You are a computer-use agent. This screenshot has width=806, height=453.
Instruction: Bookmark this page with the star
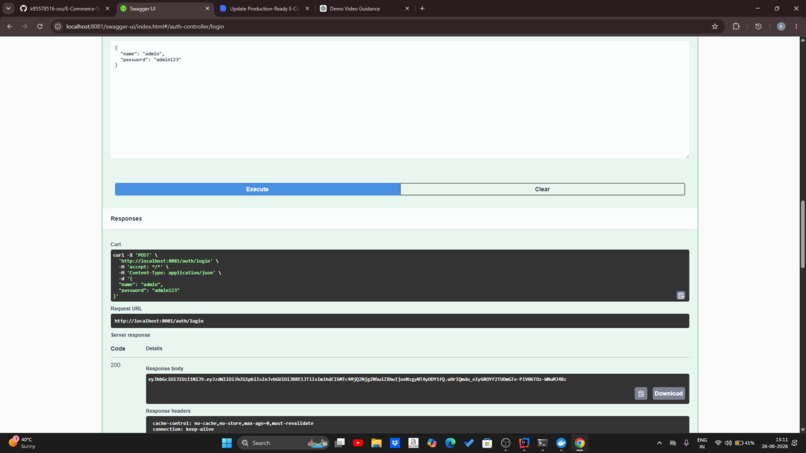[x=715, y=26]
